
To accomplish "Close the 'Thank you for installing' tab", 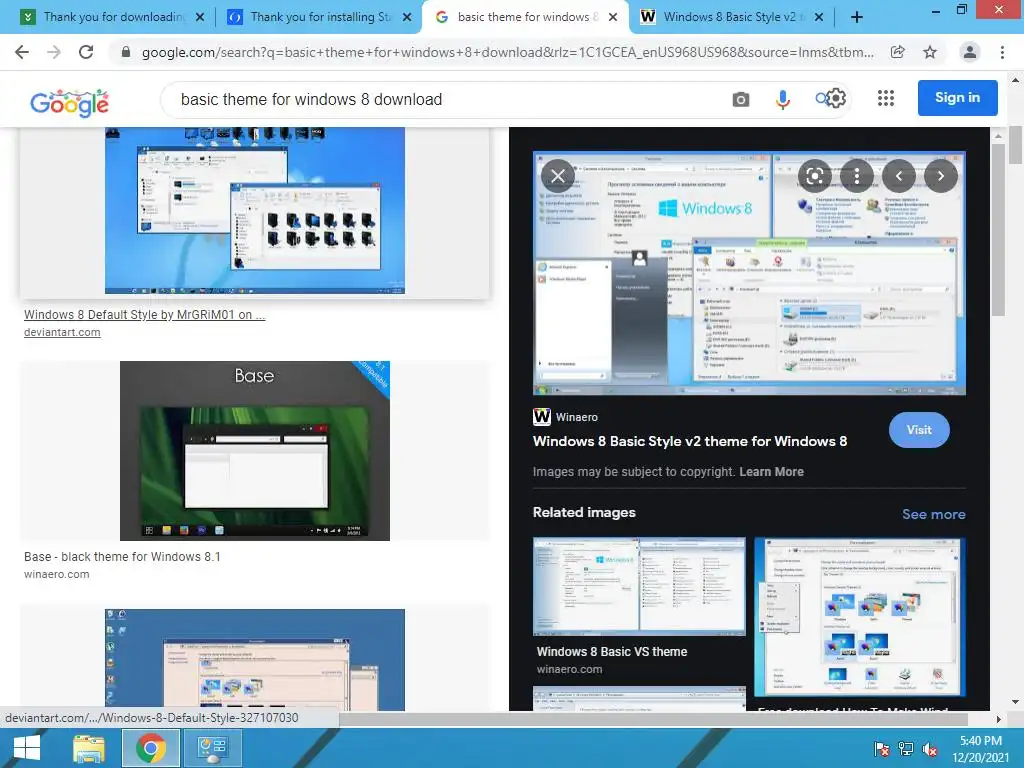I will (x=407, y=17).
